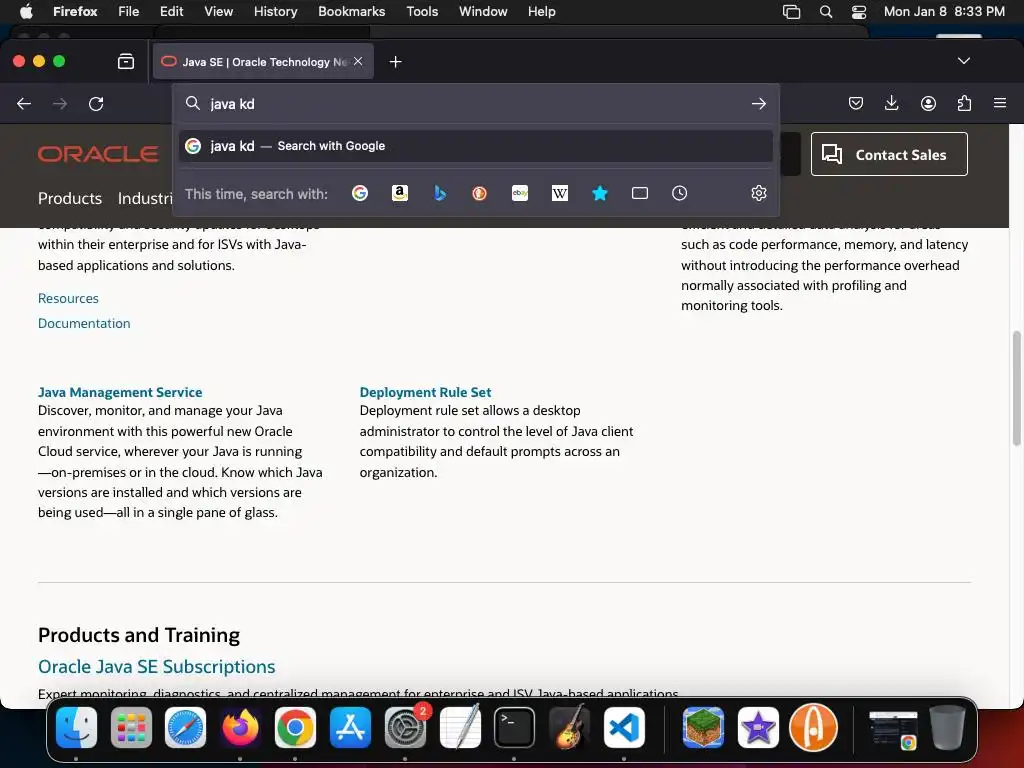The width and height of the screenshot is (1024, 768).
Task: Search this time with Amazon icon
Action: pos(400,193)
